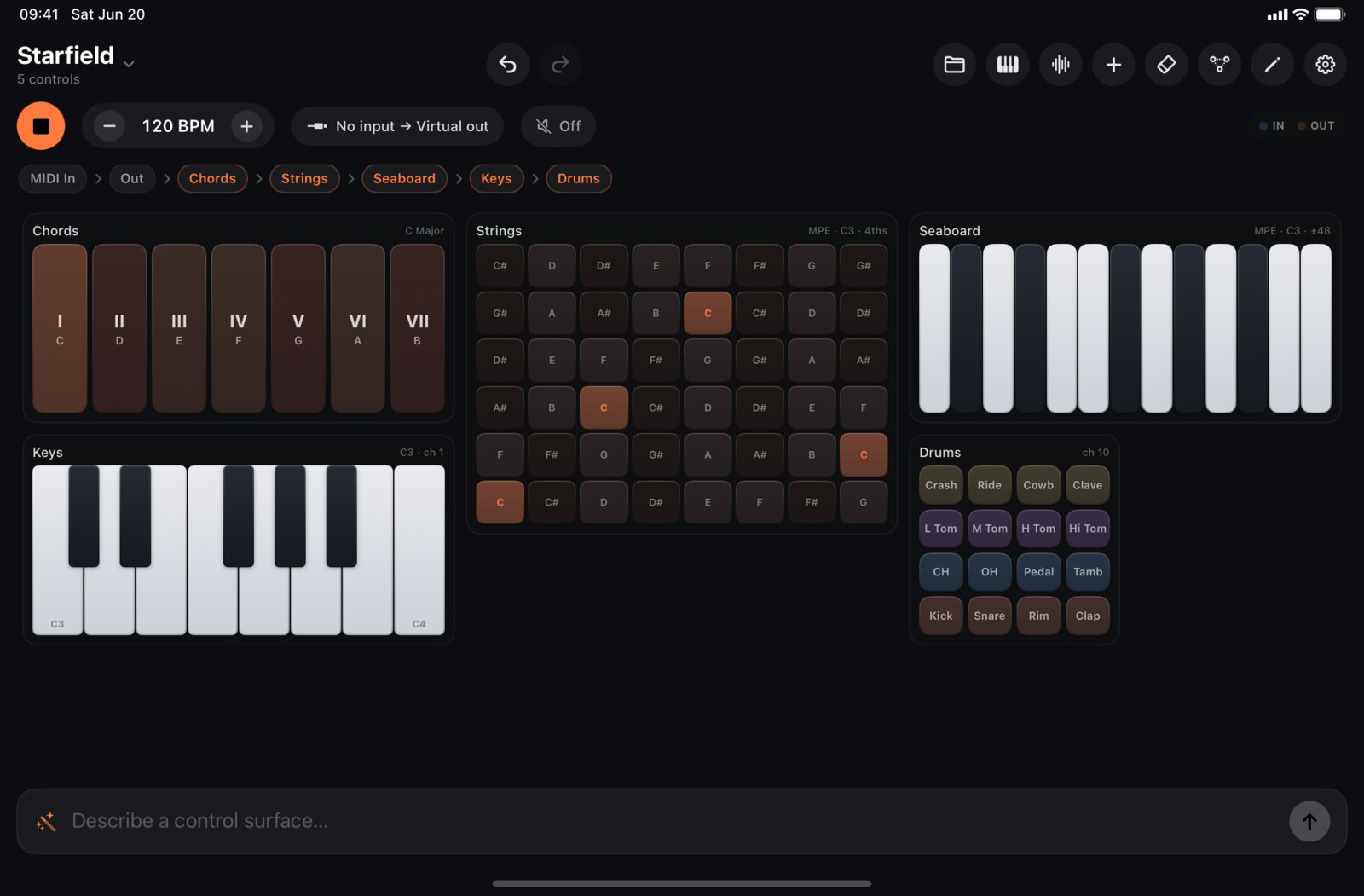Open the piano keyboard icon
Image resolution: width=1364 pixels, height=896 pixels.
pyautogui.click(x=1008, y=64)
